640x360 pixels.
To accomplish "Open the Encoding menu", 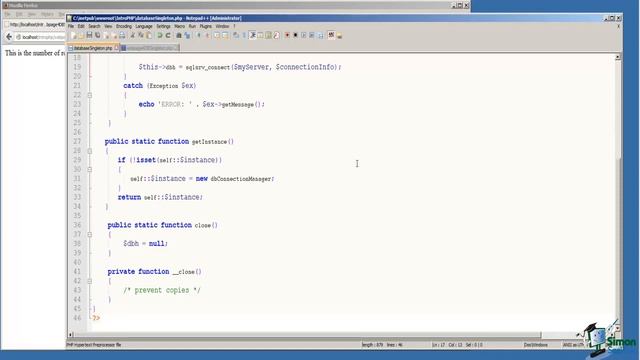I will (x=124, y=26).
